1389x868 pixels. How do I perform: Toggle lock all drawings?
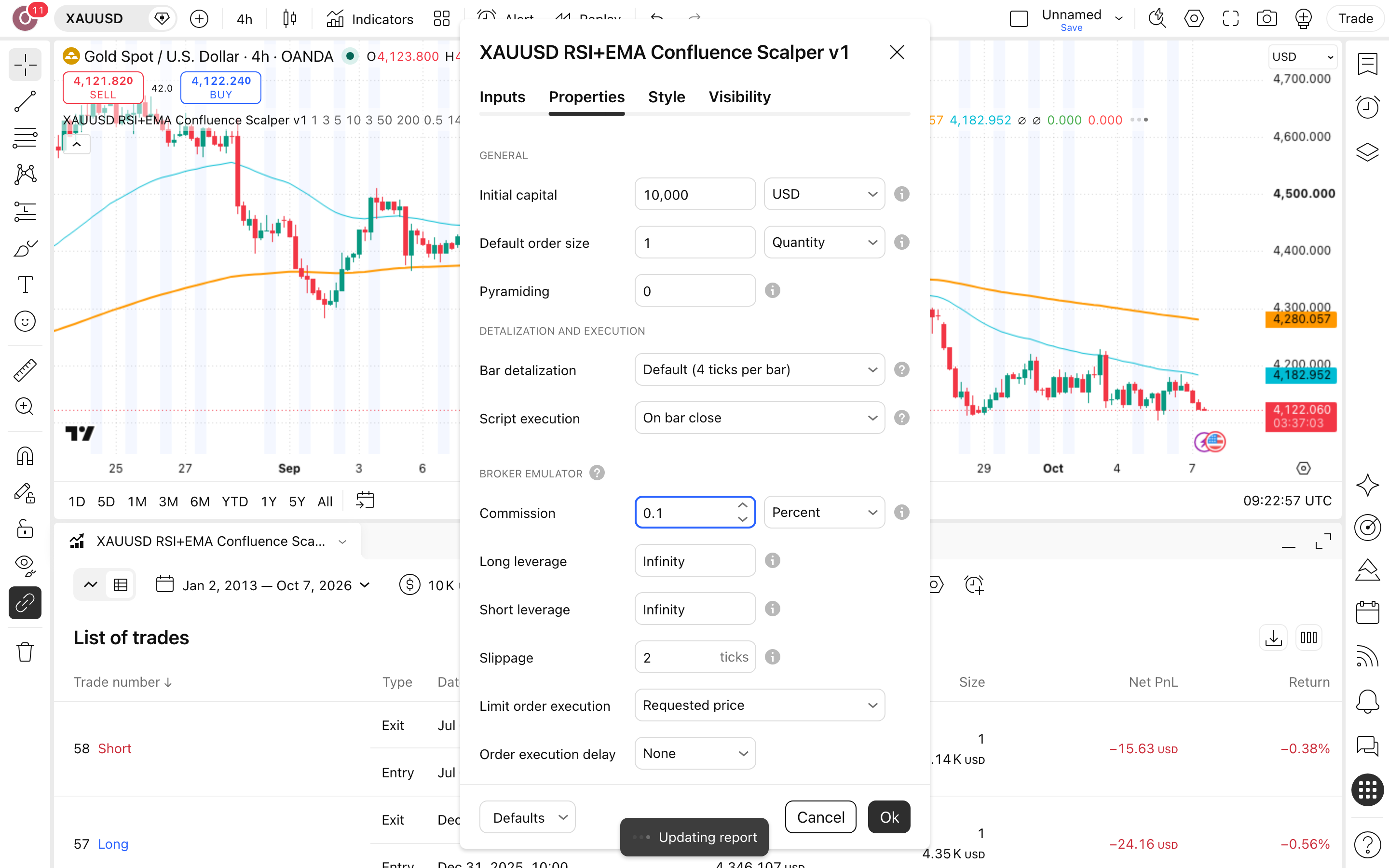click(25, 529)
